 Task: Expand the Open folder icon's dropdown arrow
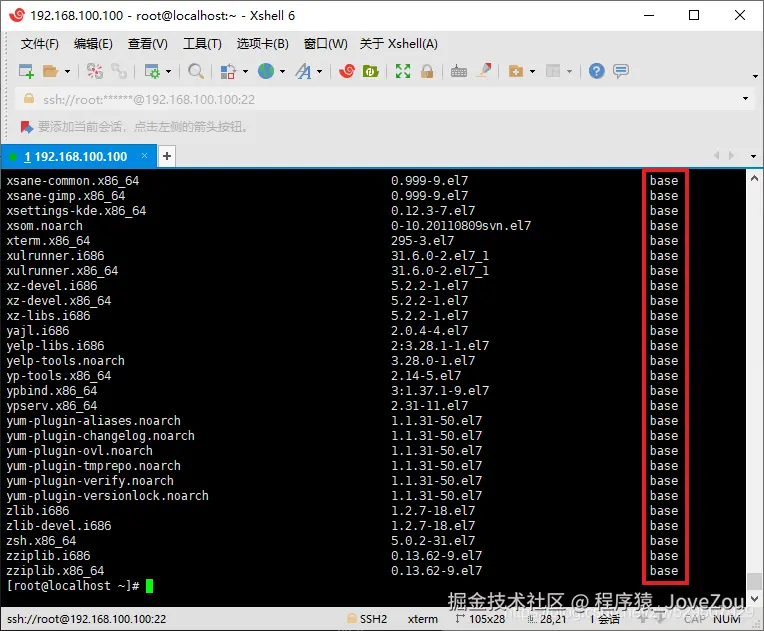point(67,72)
